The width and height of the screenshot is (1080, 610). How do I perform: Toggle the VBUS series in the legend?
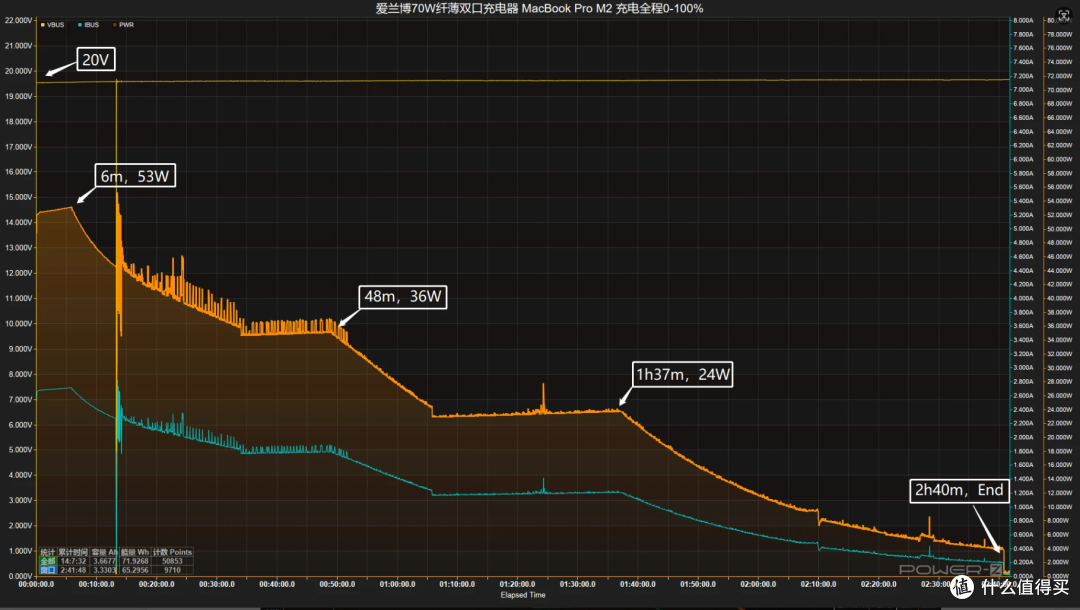[x=52, y=25]
